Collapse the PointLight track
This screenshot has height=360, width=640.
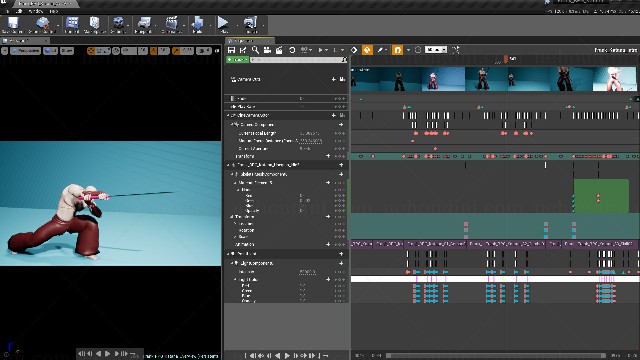(x=228, y=254)
